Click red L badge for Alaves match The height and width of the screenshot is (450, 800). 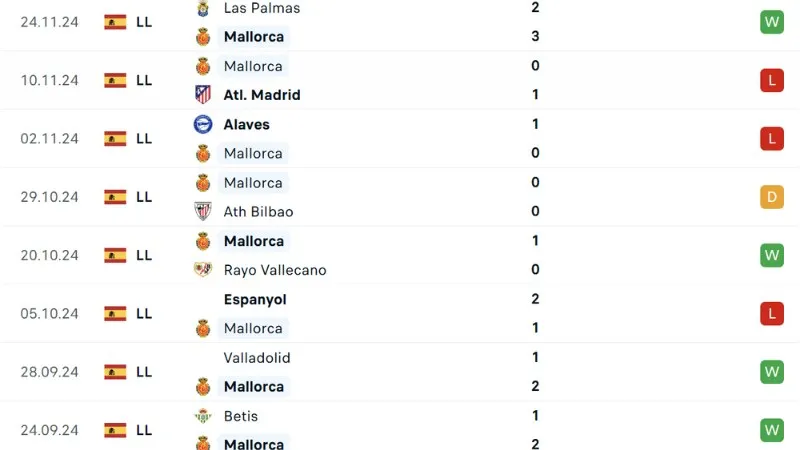pyautogui.click(x=771, y=139)
